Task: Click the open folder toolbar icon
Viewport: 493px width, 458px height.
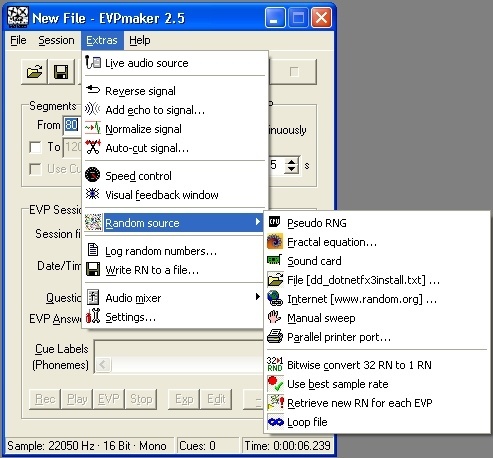Action: click(35, 72)
